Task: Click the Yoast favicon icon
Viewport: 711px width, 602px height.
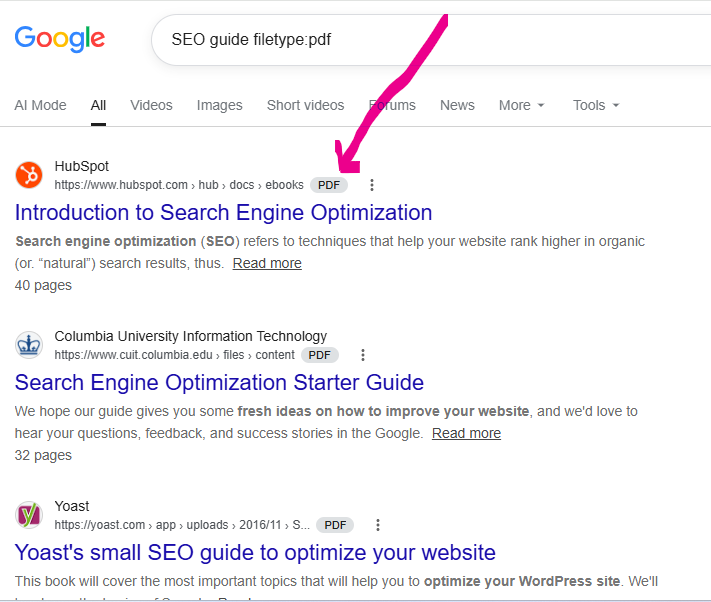Action: [29, 515]
